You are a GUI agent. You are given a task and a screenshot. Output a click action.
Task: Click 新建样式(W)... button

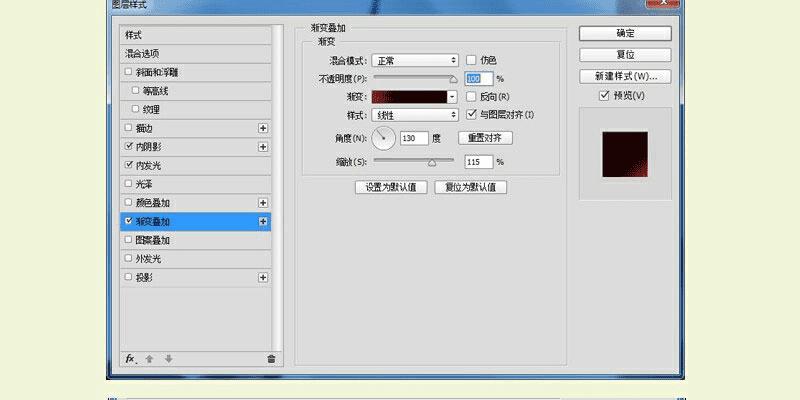click(x=625, y=77)
